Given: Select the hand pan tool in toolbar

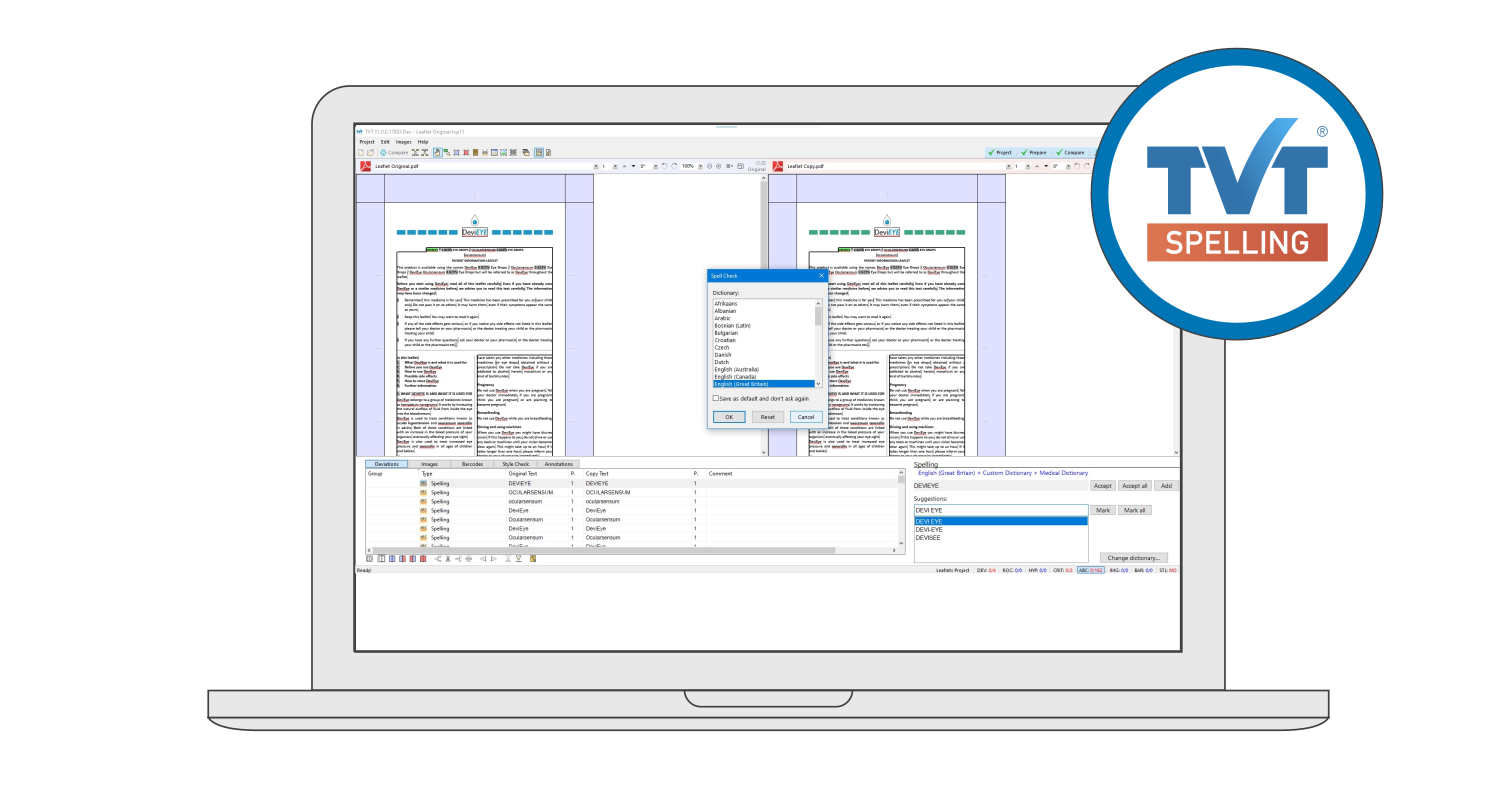Looking at the screenshot, I should pos(437,152).
